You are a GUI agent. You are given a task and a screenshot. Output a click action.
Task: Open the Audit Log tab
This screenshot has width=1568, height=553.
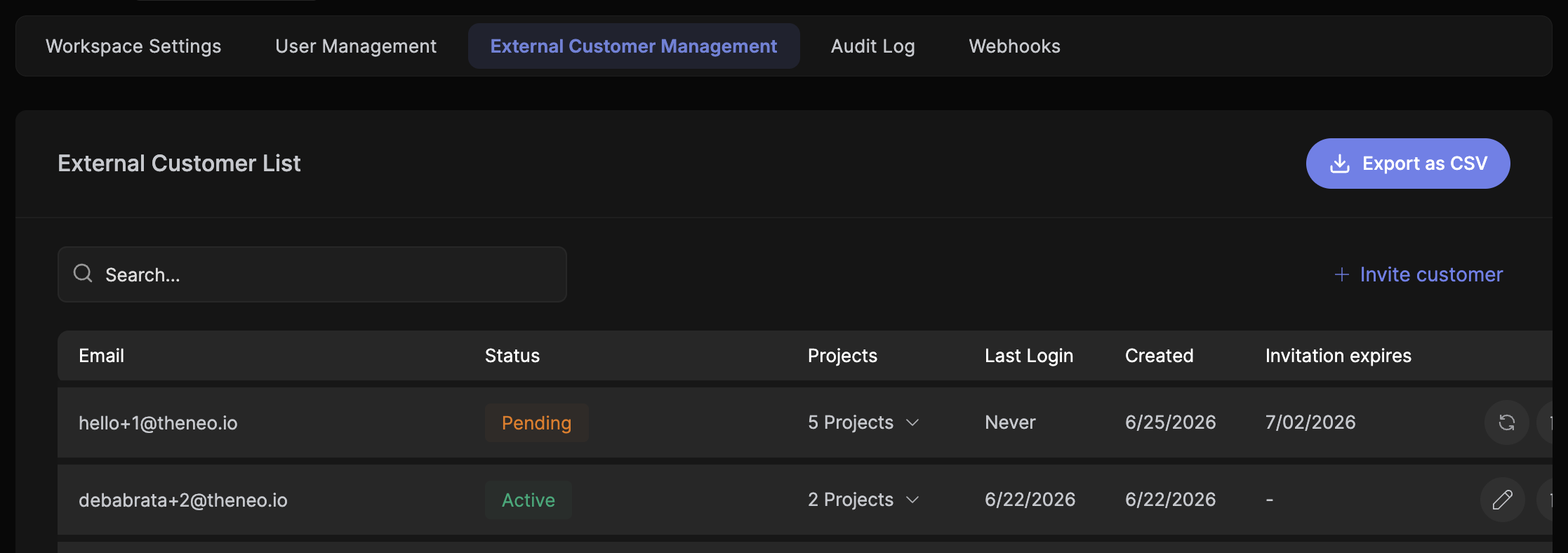873,46
